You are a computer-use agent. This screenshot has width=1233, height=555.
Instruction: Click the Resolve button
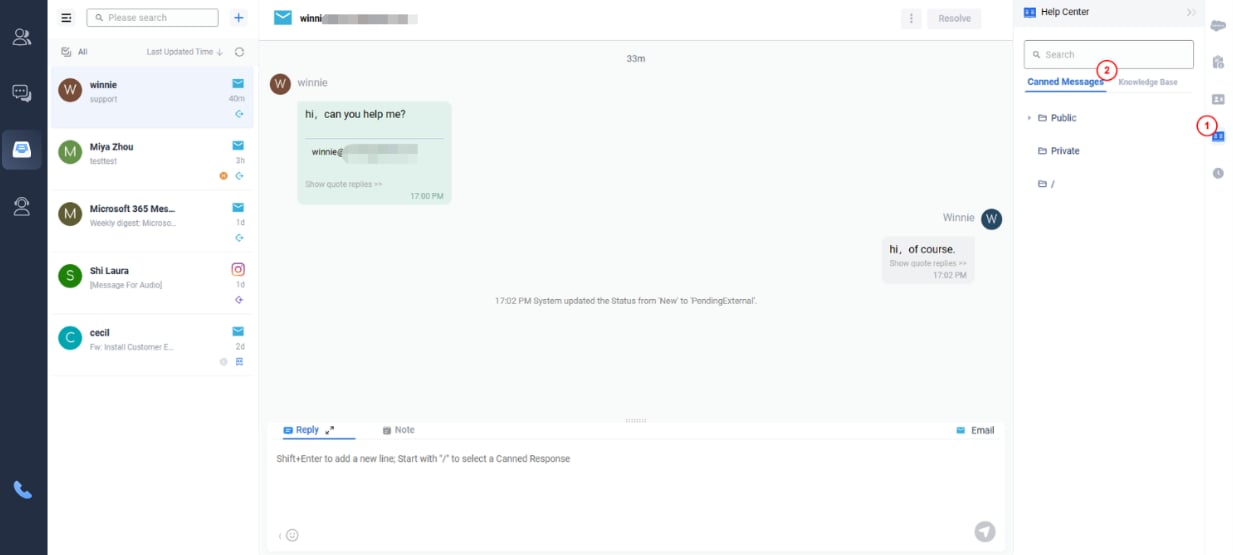pyautogui.click(x=954, y=18)
